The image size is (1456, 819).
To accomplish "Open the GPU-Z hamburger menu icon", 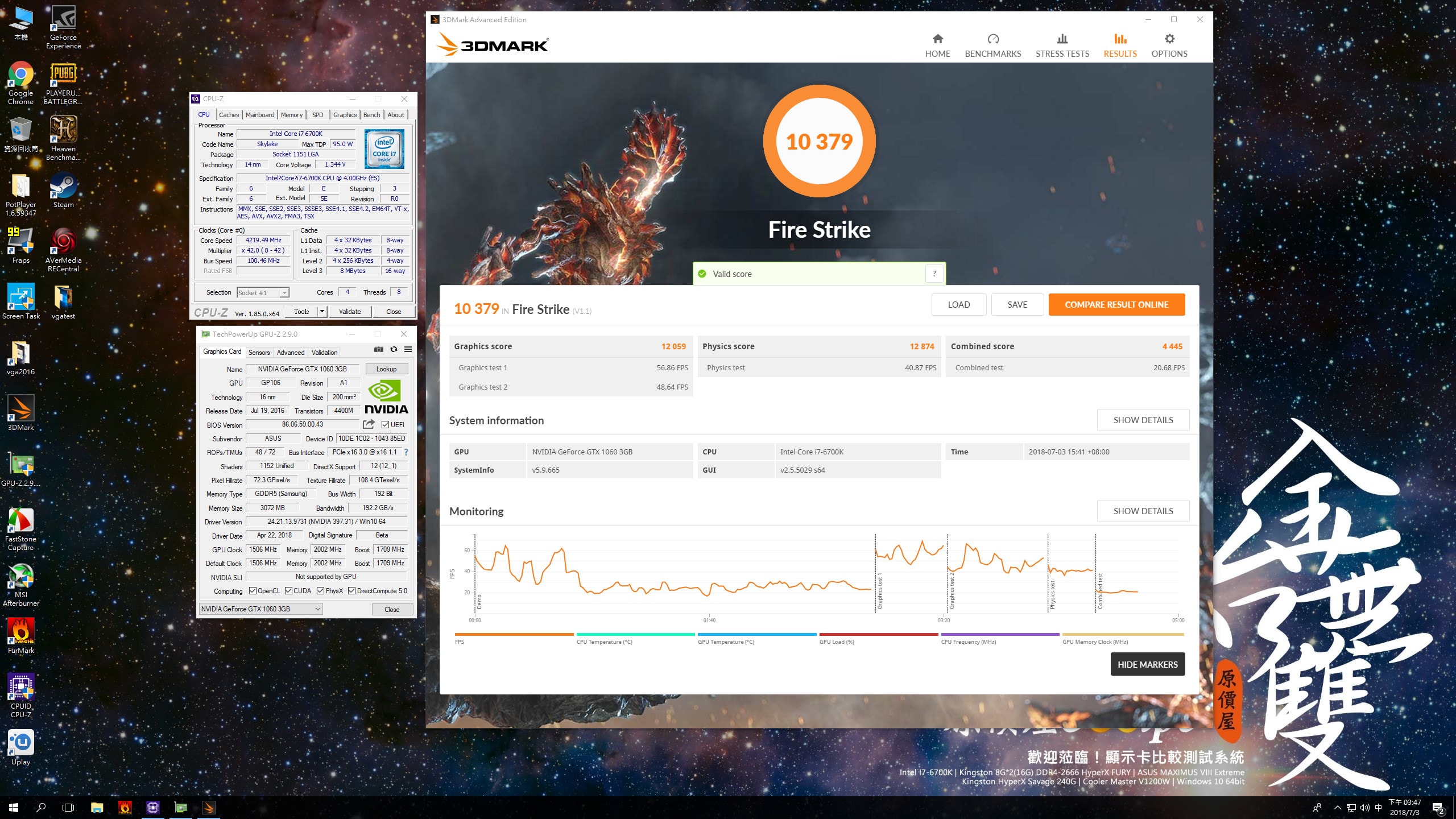I will click(x=408, y=349).
